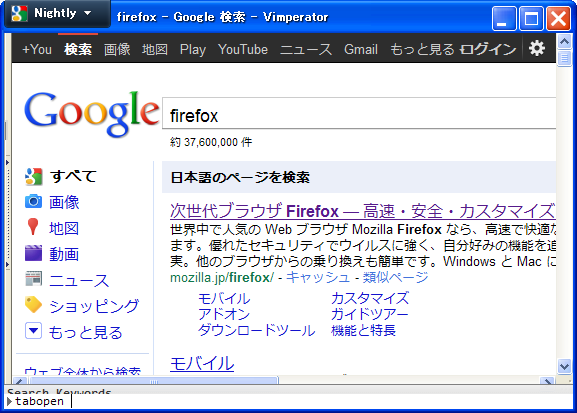Focus the search box containing firefox

pyautogui.click(x=359, y=114)
